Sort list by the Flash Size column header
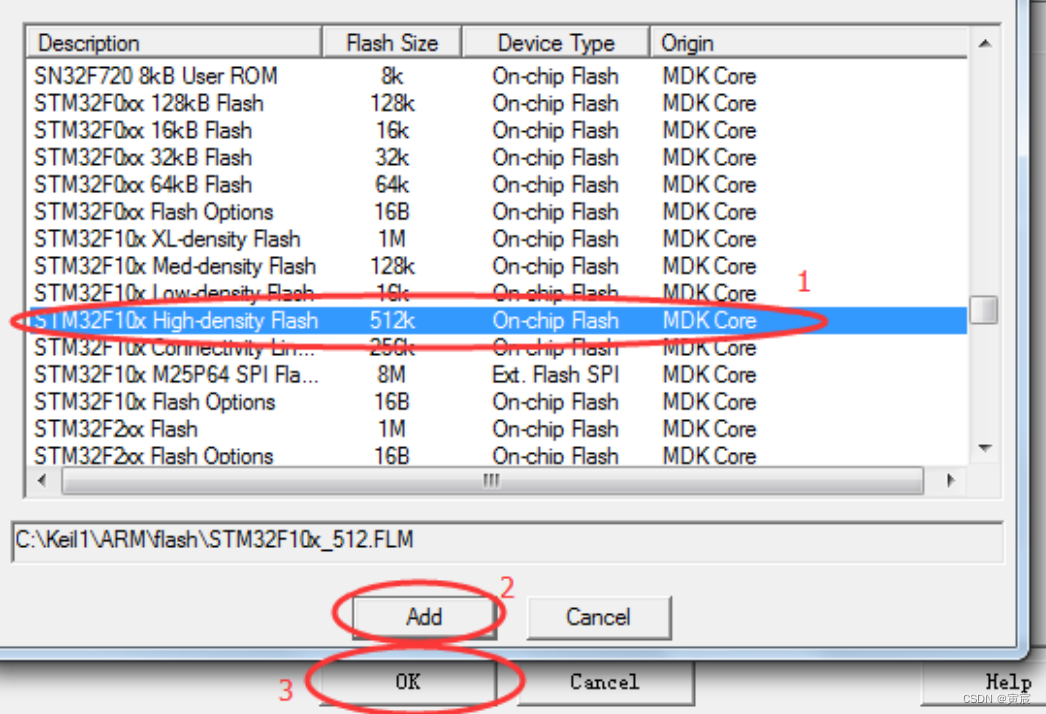1046x714 pixels. coord(392,43)
